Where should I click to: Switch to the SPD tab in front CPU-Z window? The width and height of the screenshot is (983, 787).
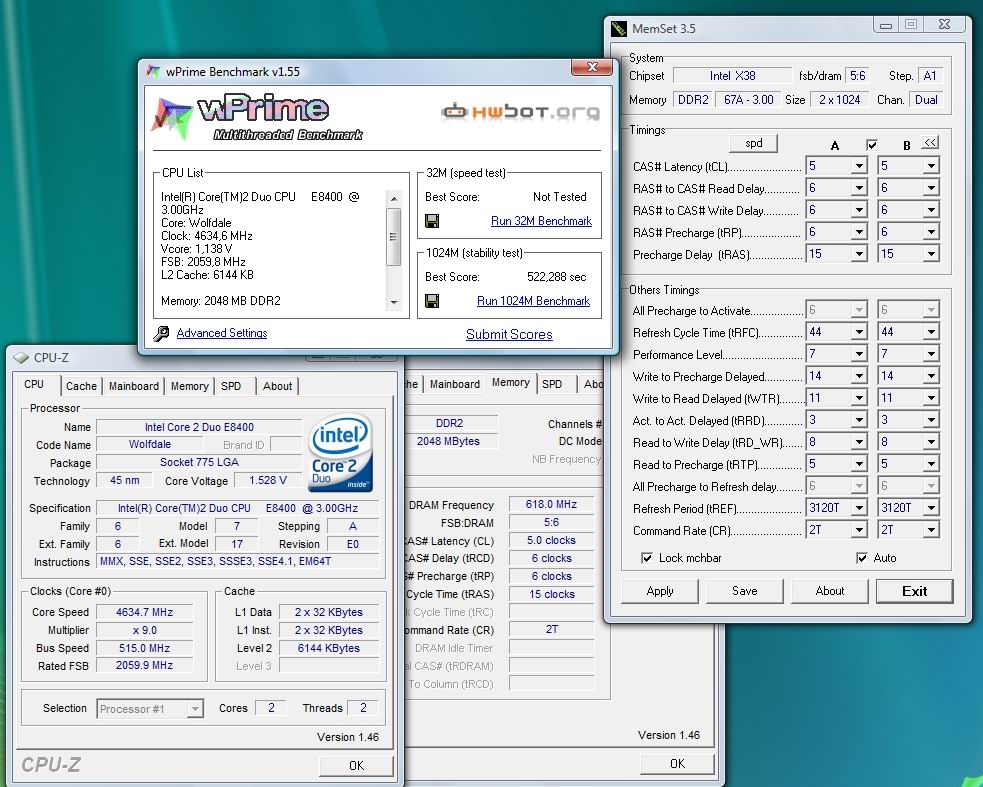point(231,386)
